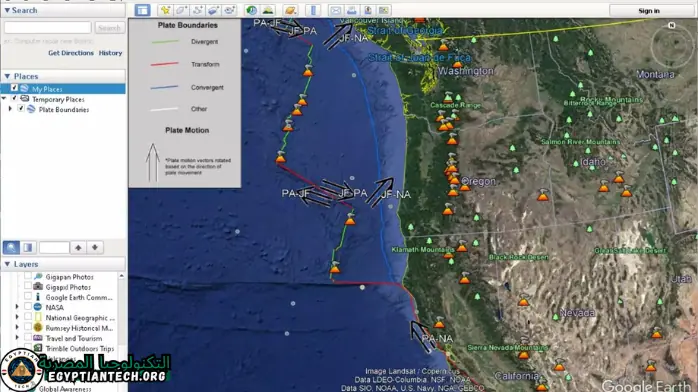Expand the NASA layer group
Image resolution: width=698 pixels, height=392 pixels.
pyautogui.click(x=17, y=307)
